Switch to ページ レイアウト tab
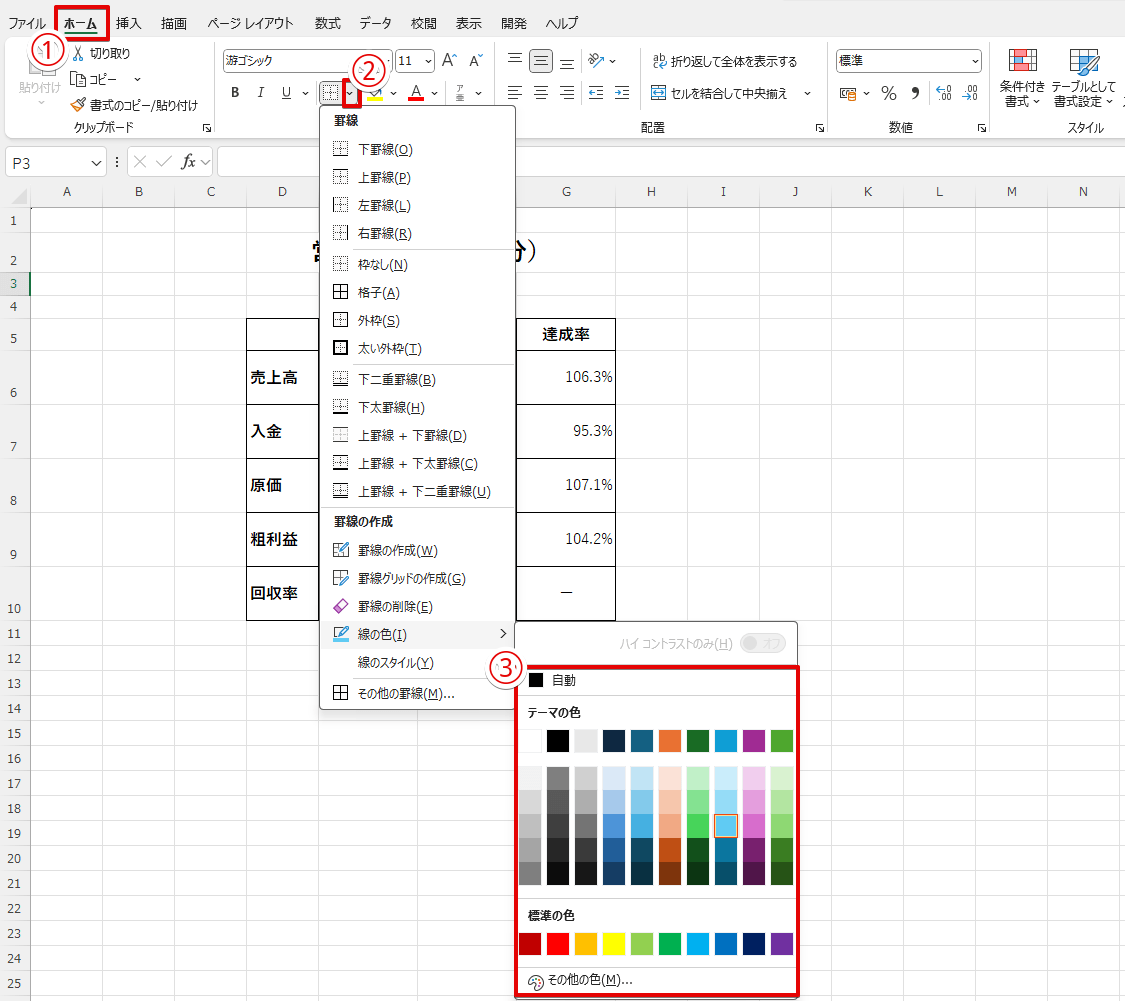Viewport: 1125px width, 1001px height. pos(250,23)
